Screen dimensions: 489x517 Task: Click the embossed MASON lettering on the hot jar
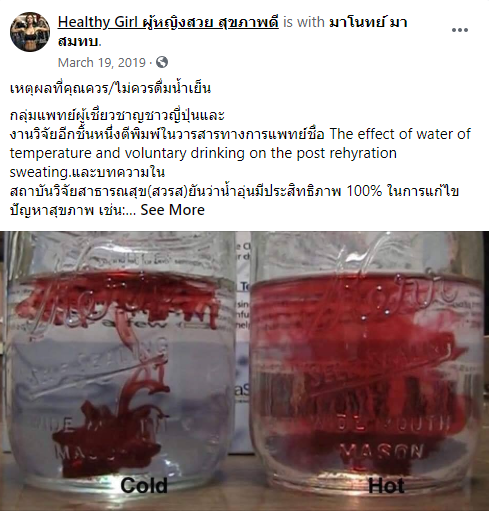pyautogui.click(x=381, y=452)
